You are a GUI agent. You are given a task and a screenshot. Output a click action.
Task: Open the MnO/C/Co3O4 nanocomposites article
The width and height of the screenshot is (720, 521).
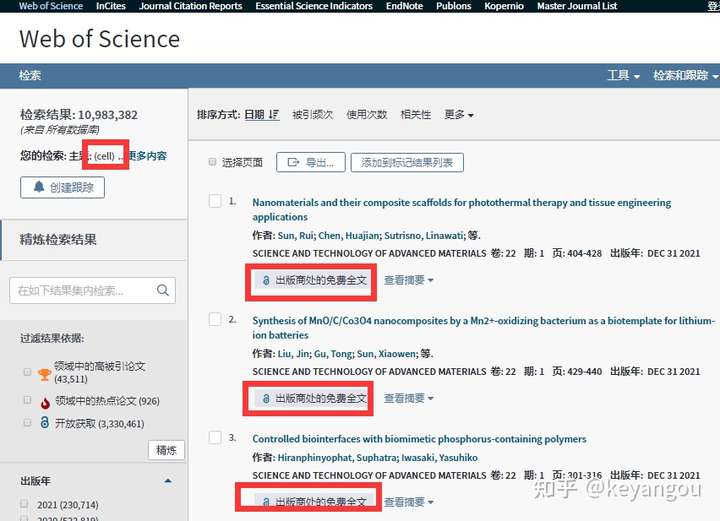(483, 327)
